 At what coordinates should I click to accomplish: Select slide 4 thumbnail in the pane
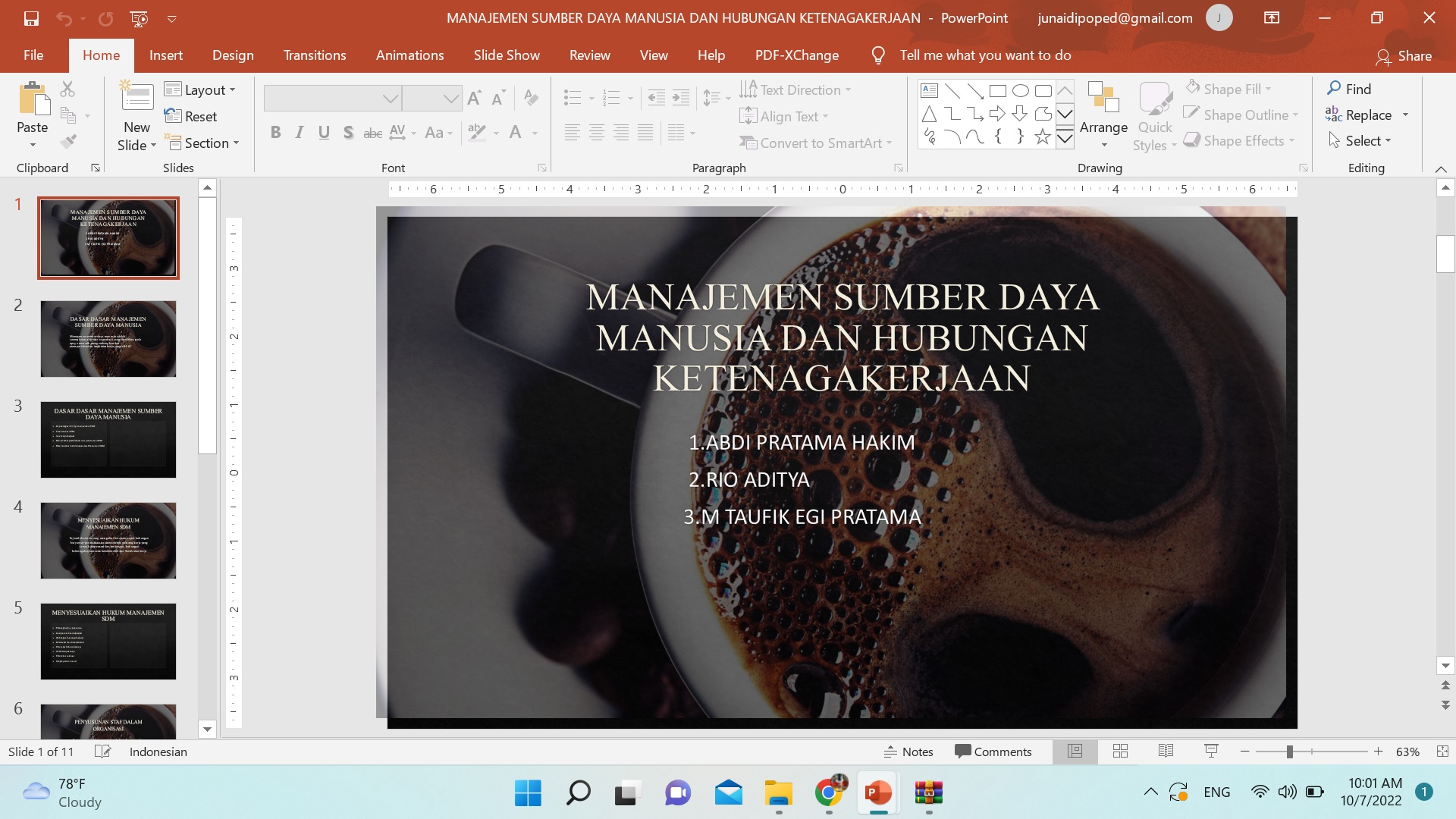(108, 540)
